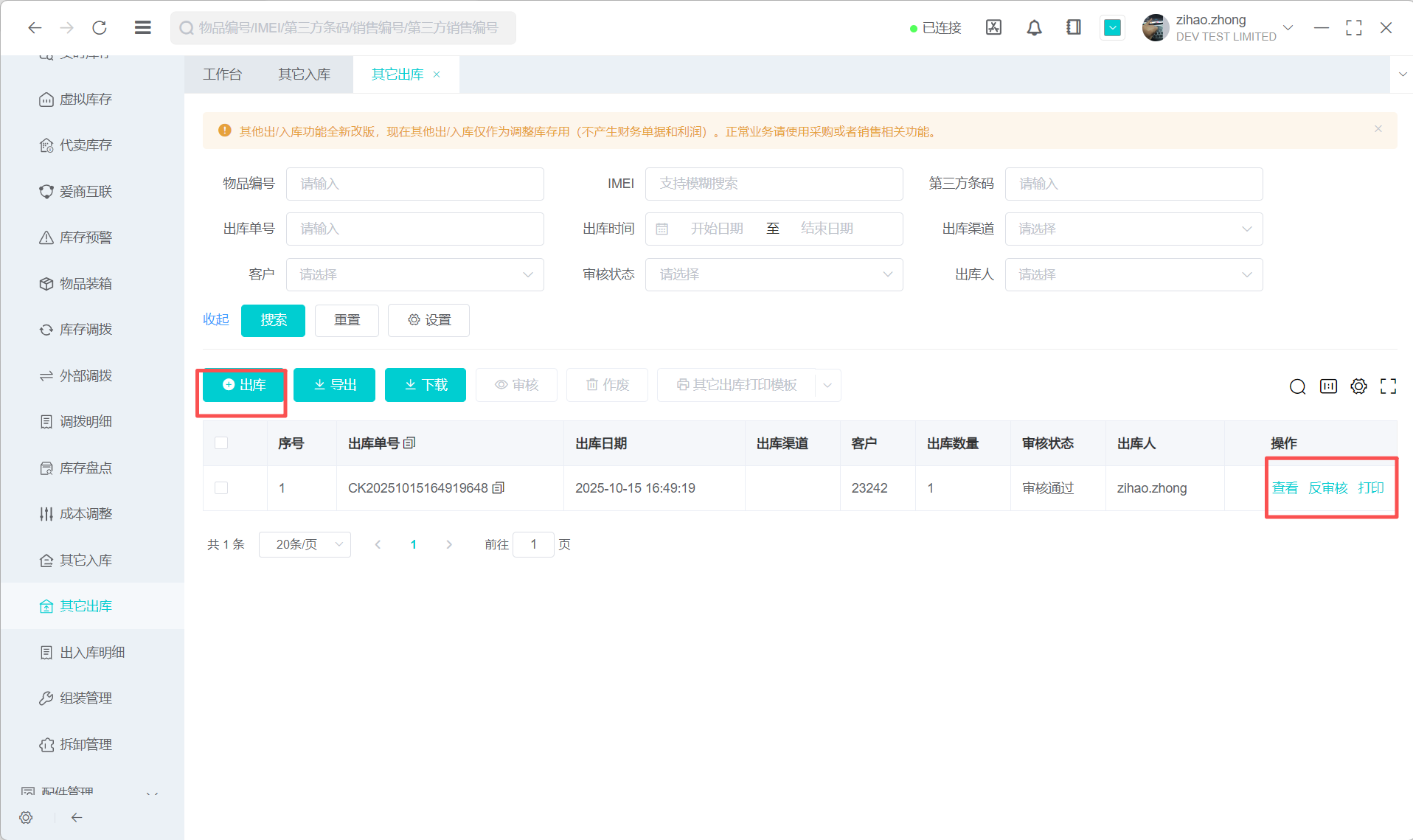1413x840 pixels.
Task: Click the 物品编号 input field
Action: click(414, 184)
